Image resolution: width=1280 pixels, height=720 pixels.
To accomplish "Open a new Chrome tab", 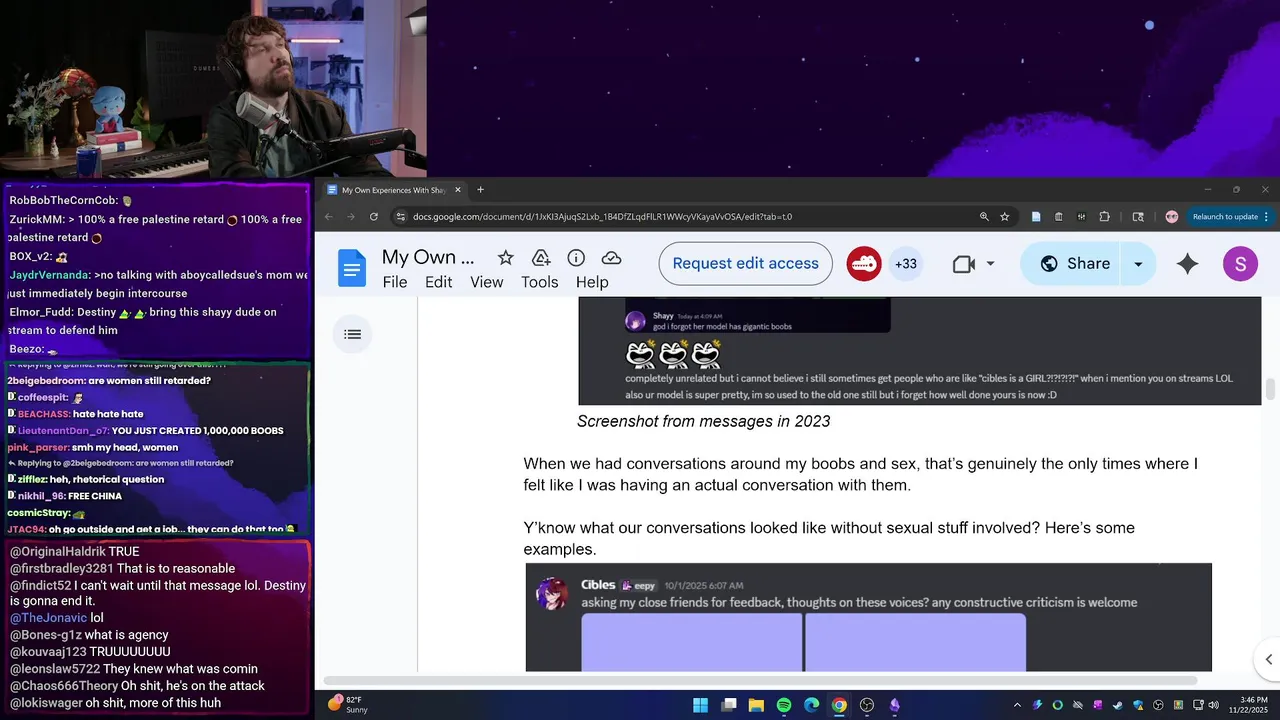I will (x=480, y=190).
